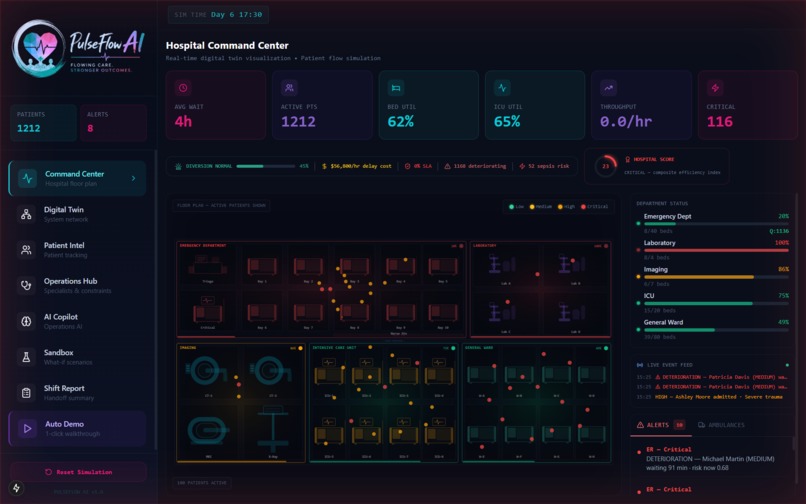Expand Command Center chevron arrow
806x504 pixels.
134,178
